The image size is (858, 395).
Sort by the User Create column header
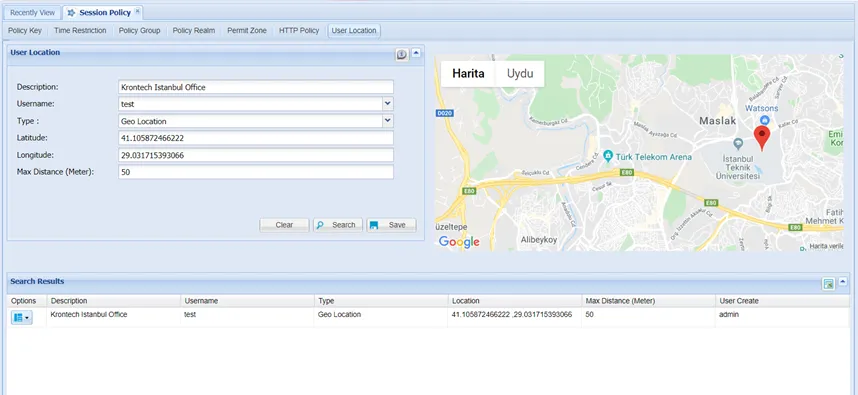tap(782, 301)
